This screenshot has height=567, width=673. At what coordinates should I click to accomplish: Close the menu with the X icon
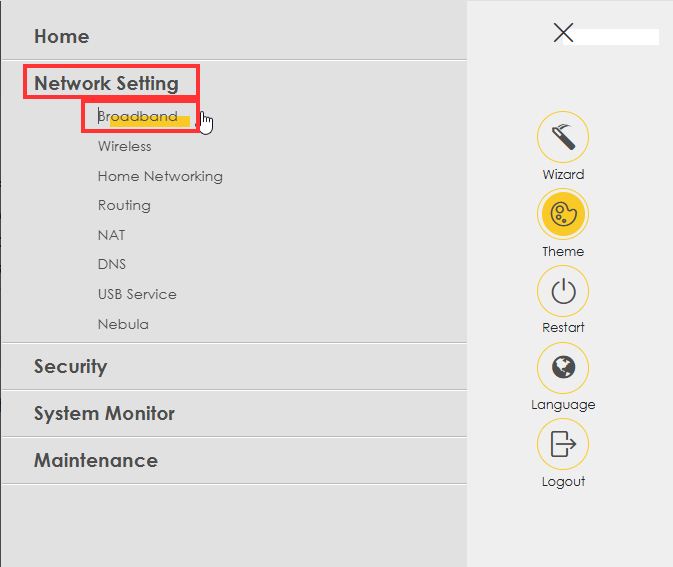[563, 33]
